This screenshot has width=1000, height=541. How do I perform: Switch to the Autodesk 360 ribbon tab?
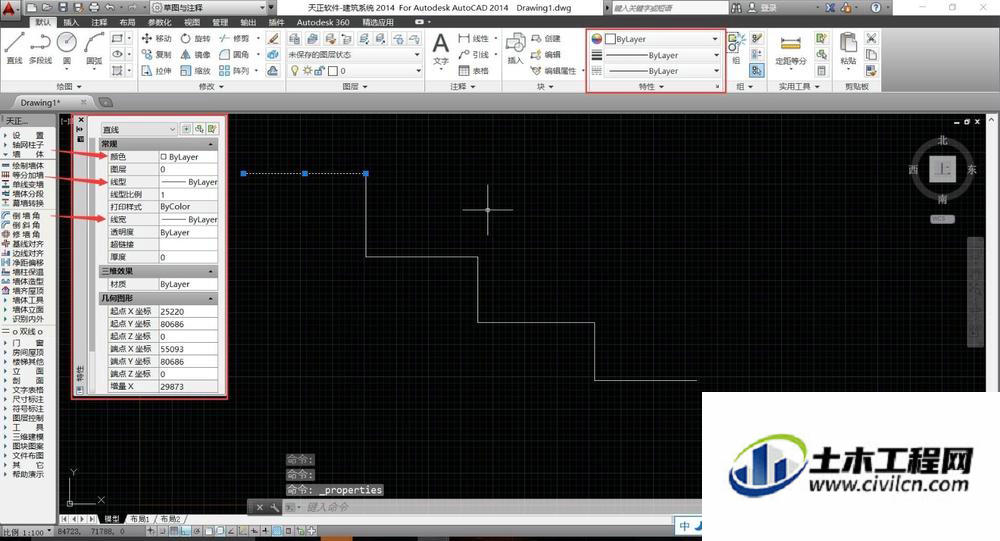[323, 22]
